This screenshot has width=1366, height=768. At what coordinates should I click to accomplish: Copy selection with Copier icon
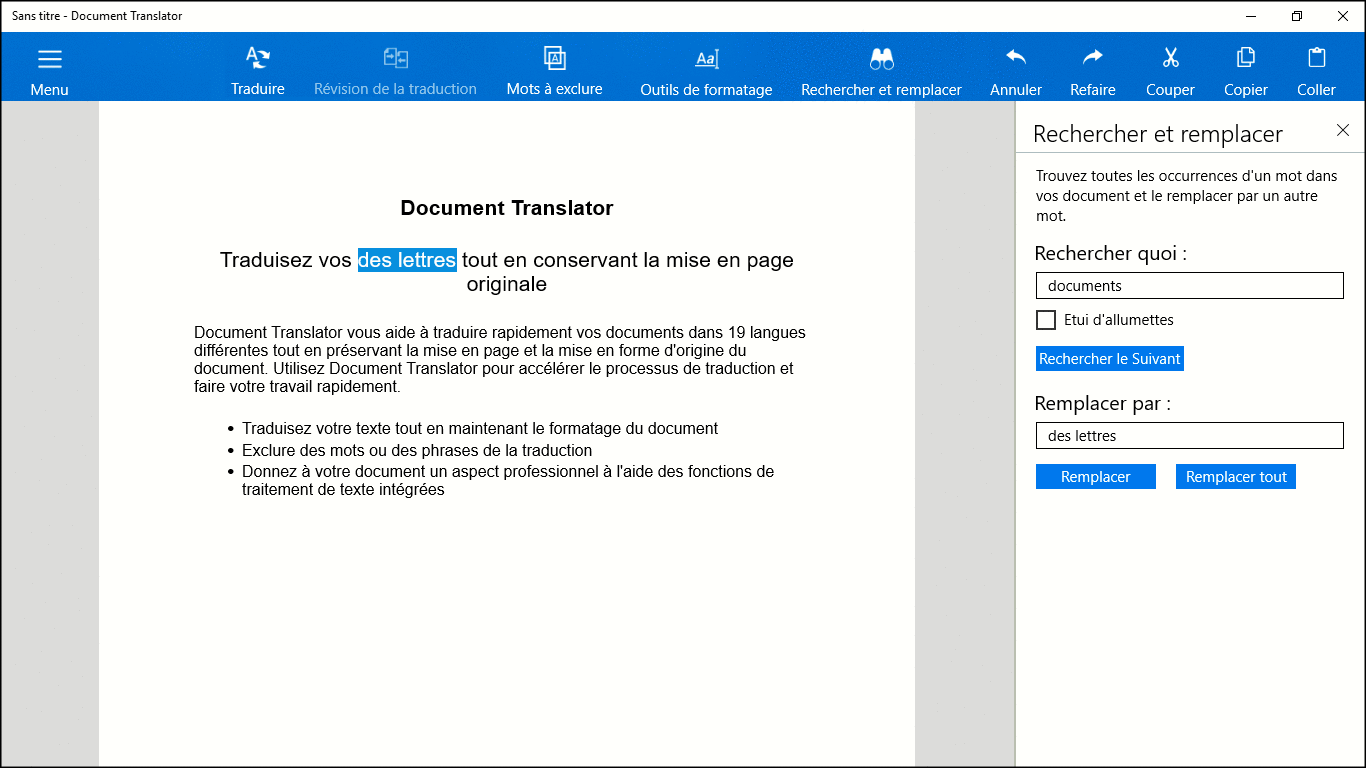tap(1246, 59)
